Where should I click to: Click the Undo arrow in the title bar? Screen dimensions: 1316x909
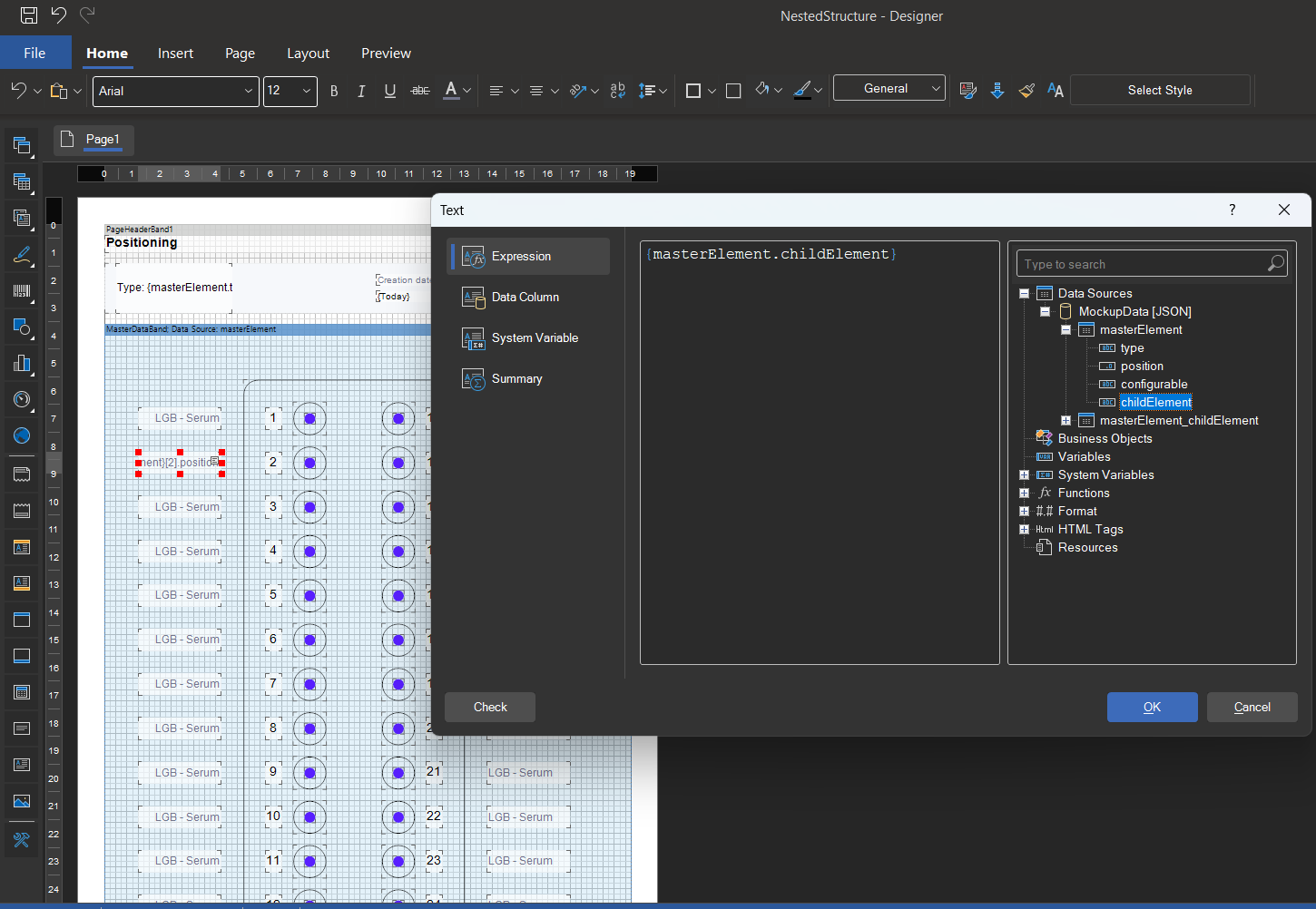coord(59,15)
